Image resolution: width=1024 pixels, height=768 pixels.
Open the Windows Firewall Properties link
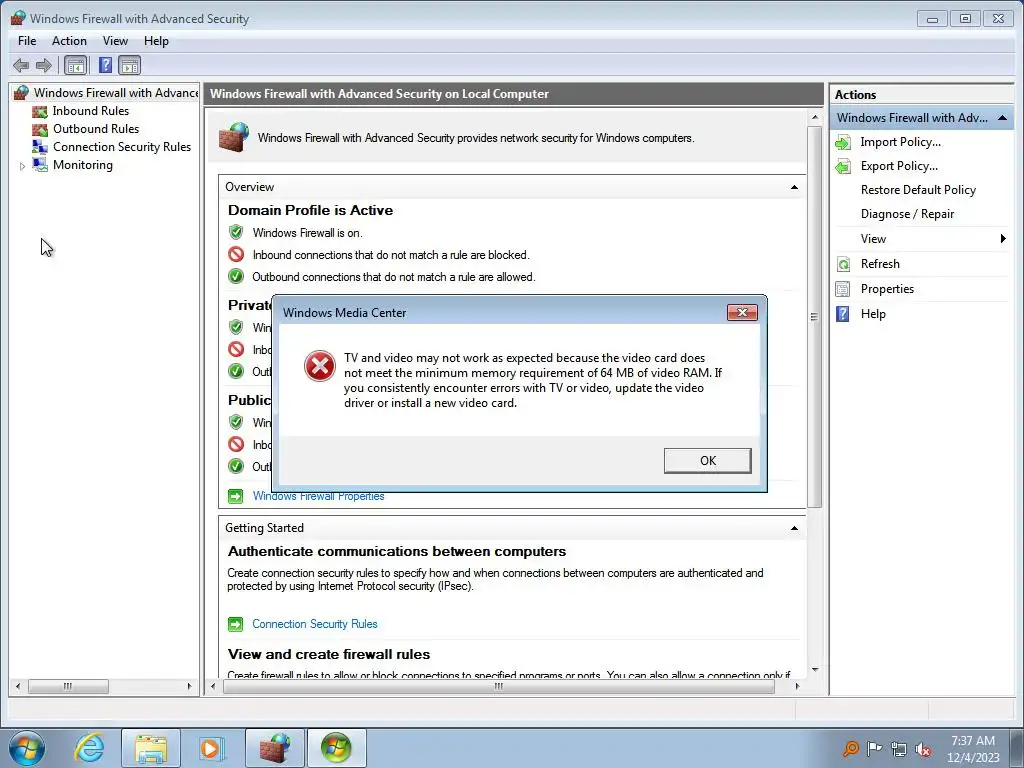point(318,496)
